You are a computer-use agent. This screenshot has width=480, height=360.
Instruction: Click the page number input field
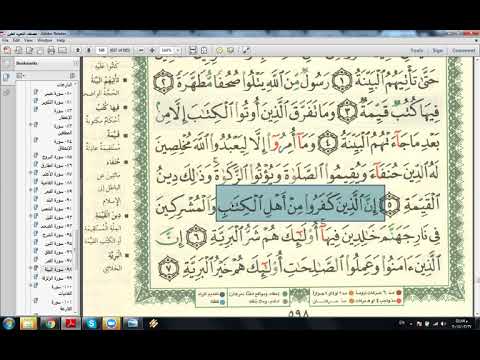(x=102, y=50)
